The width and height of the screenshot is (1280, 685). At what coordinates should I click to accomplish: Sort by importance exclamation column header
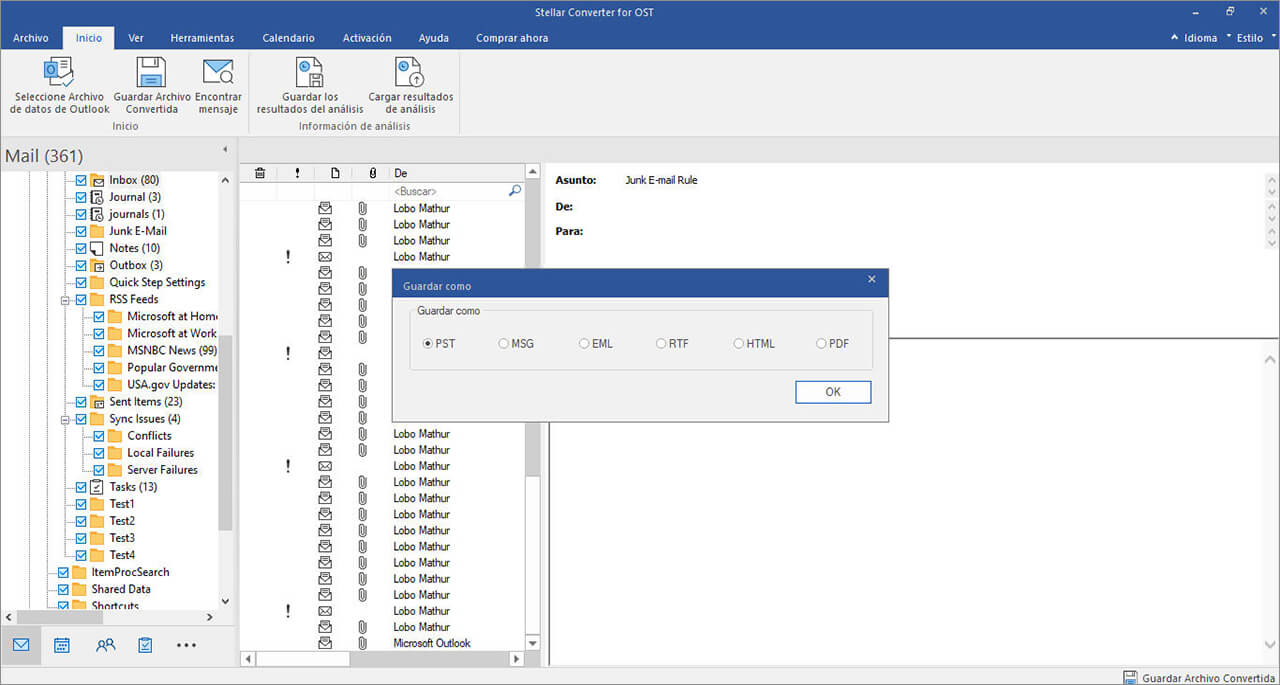(297, 173)
